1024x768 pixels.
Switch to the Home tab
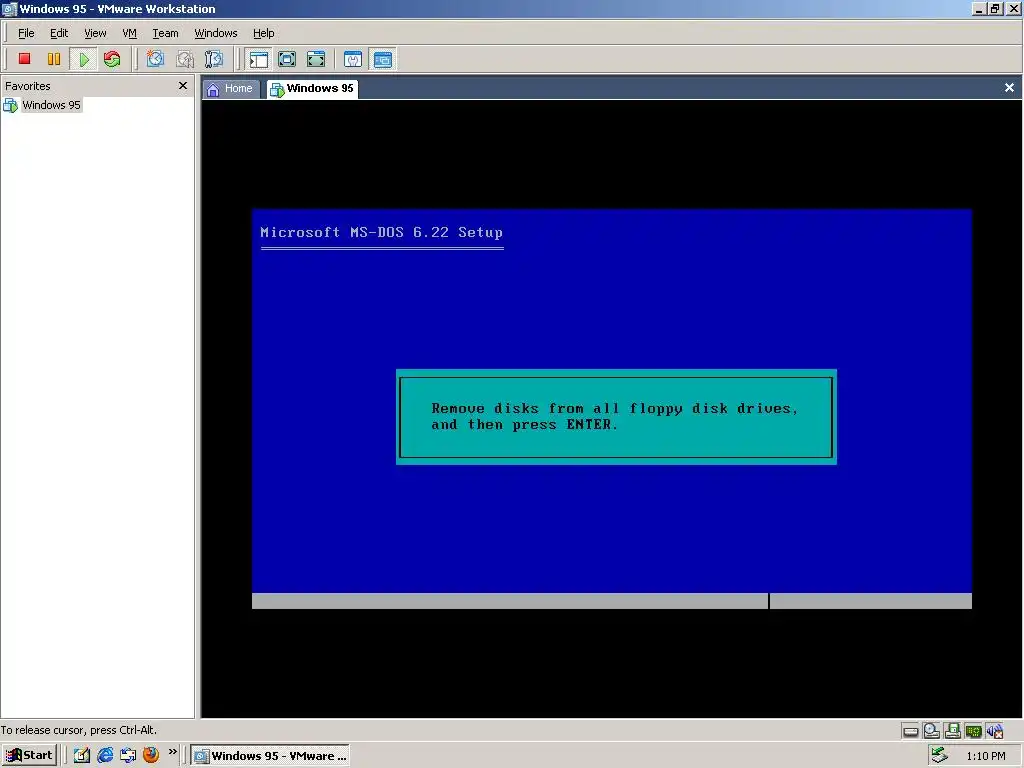pyautogui.click(x=230, y=89)
